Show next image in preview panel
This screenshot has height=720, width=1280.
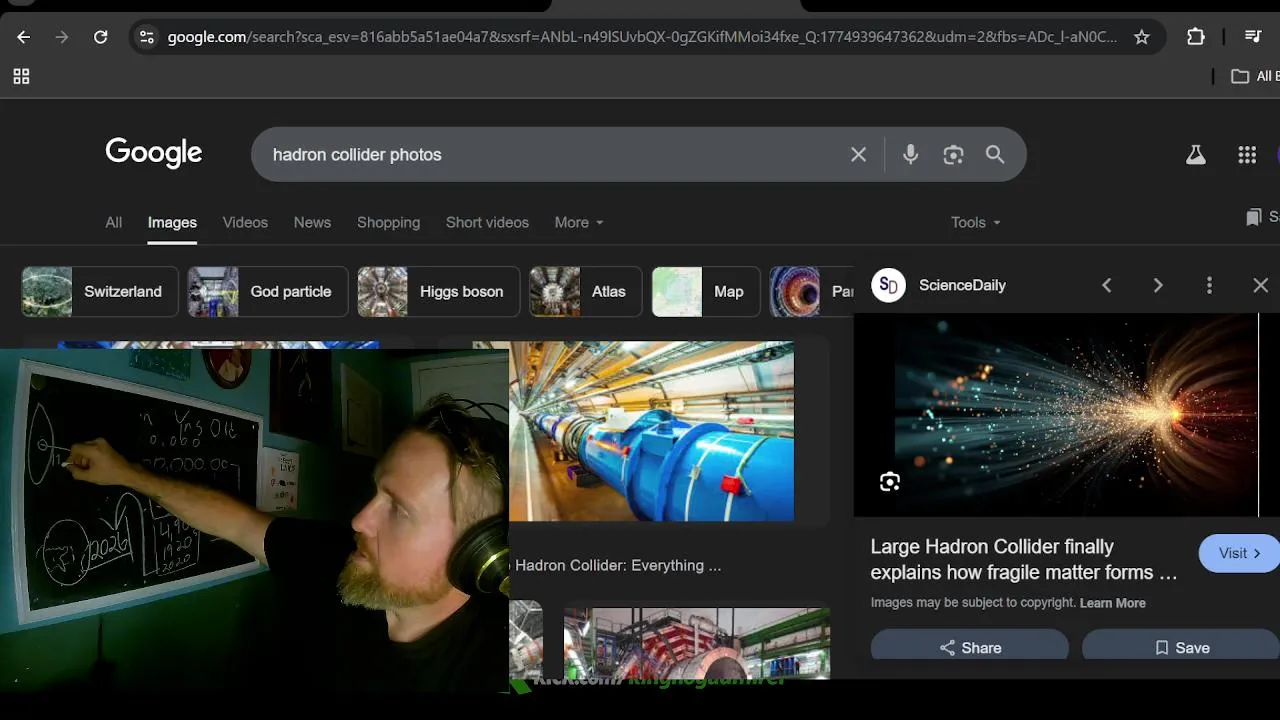pos(1158,285)
